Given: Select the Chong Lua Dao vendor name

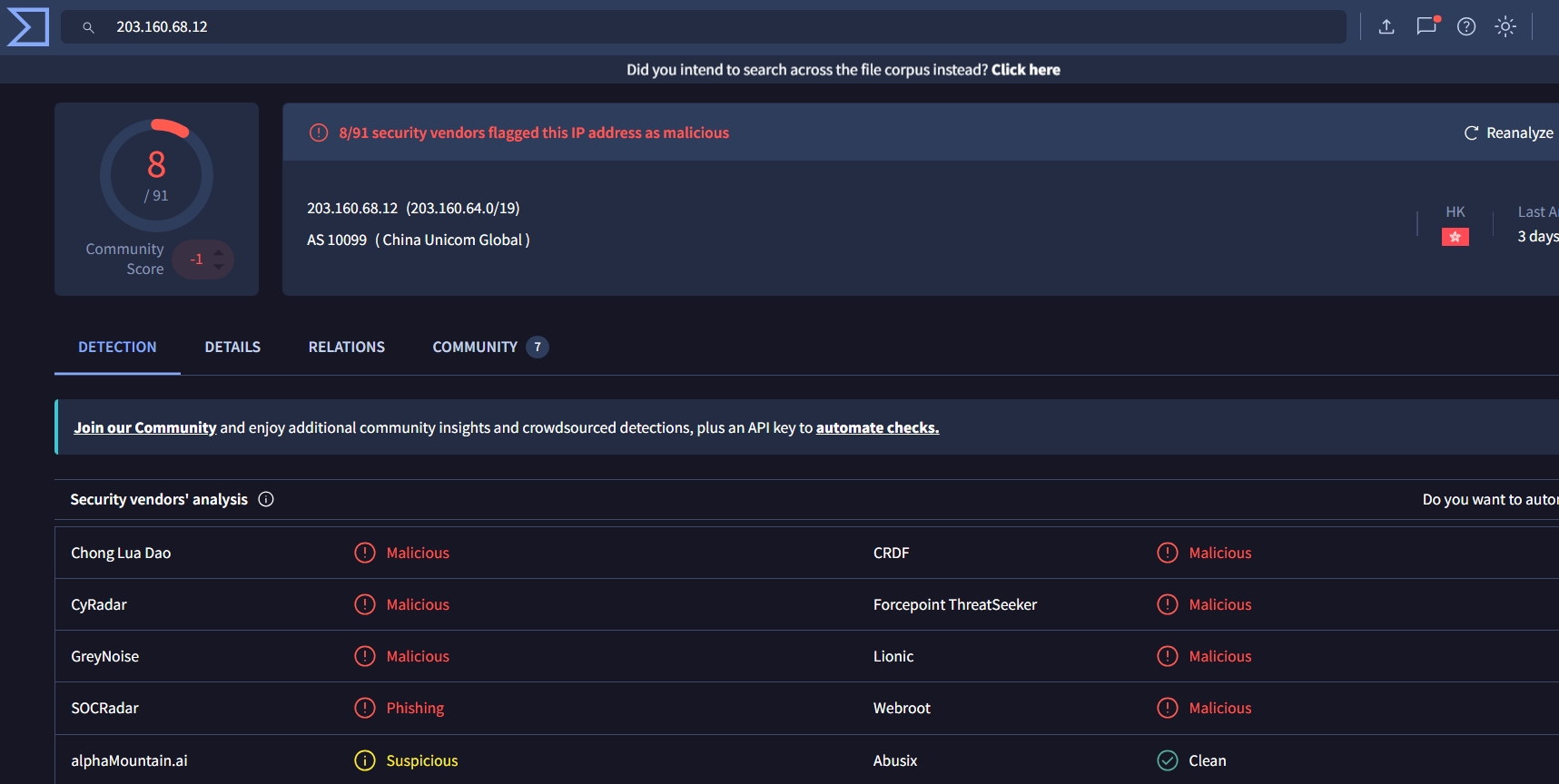Looking at the screenshot, I should [121, 553].
